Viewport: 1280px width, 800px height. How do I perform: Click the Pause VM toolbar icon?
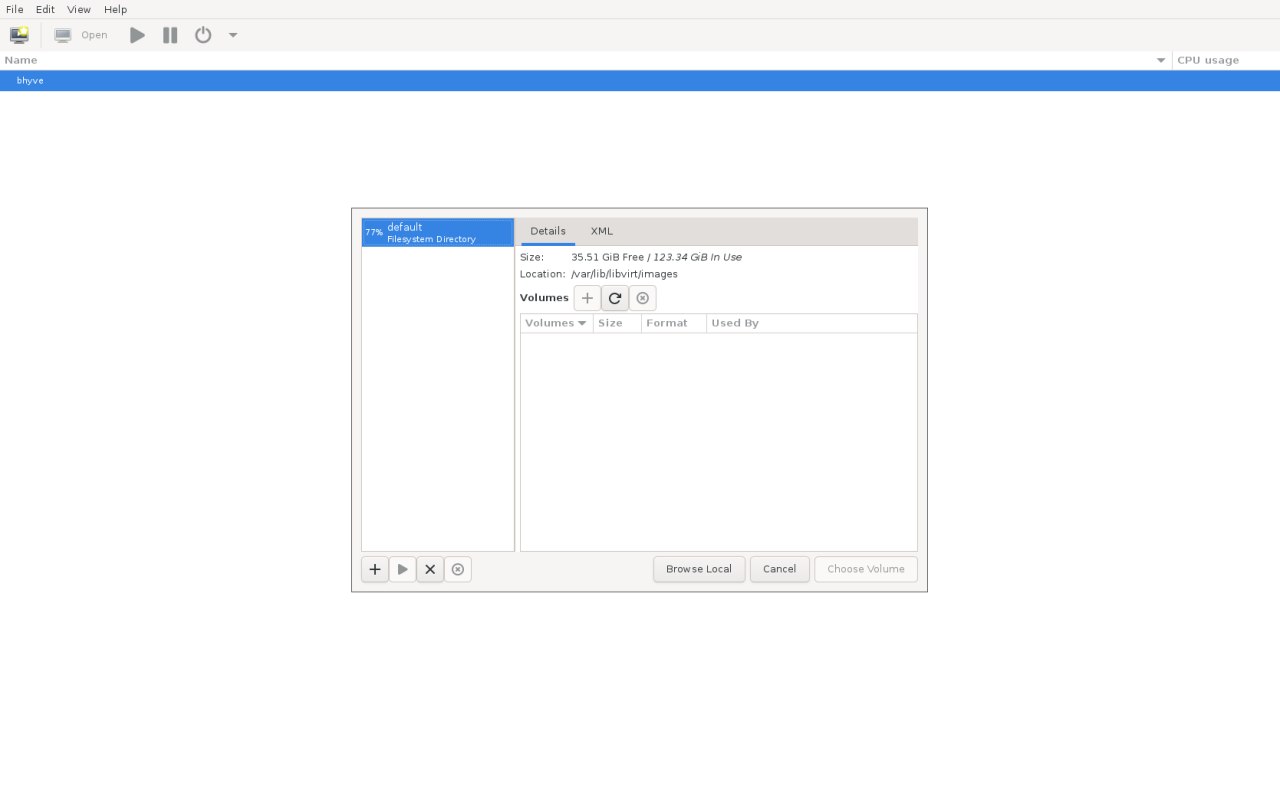[x=170, y=35]
